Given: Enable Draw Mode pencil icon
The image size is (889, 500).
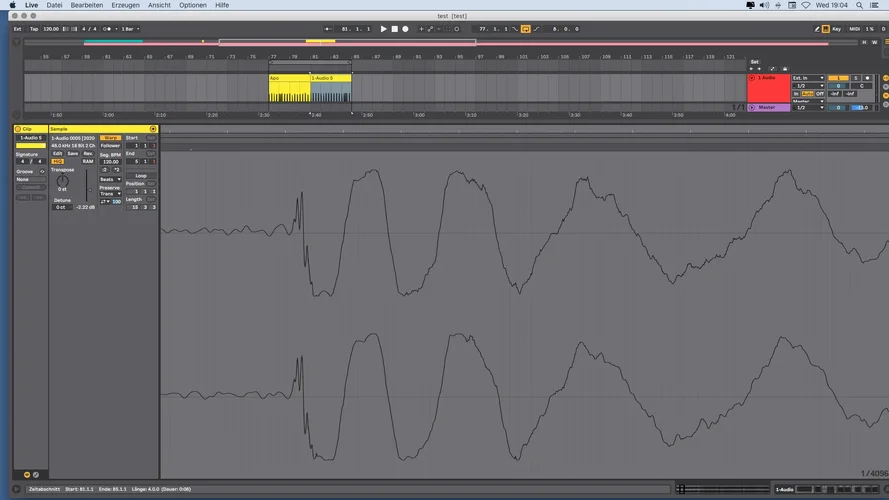Looking at the screenshot, I should [x=817, y=29].
